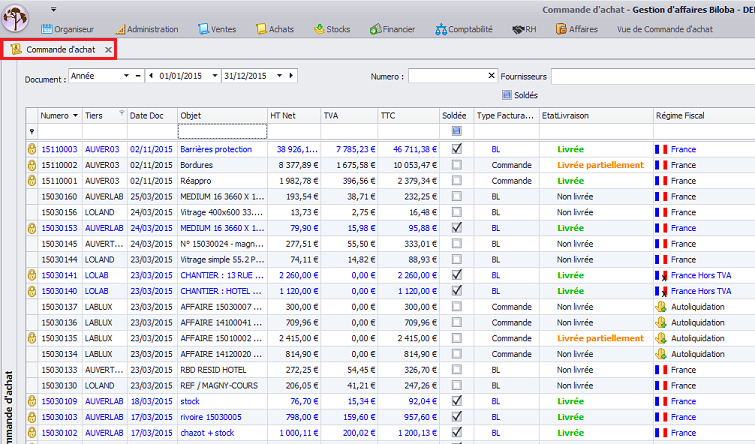Open the 31/12/2015 end date dropdown
The height and width of the screenshot is (444, 755).
click(279, 76)
